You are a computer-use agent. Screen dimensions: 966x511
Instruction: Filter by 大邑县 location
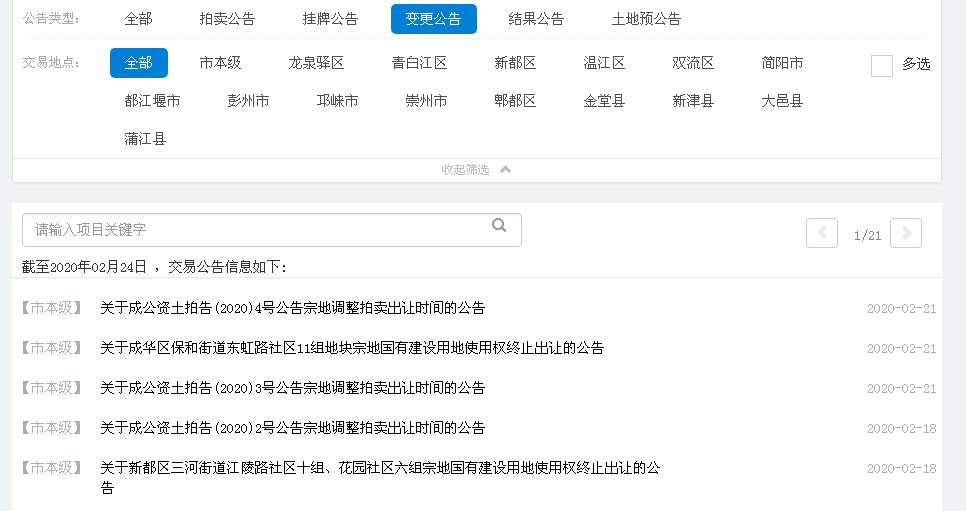coord(782,101)
